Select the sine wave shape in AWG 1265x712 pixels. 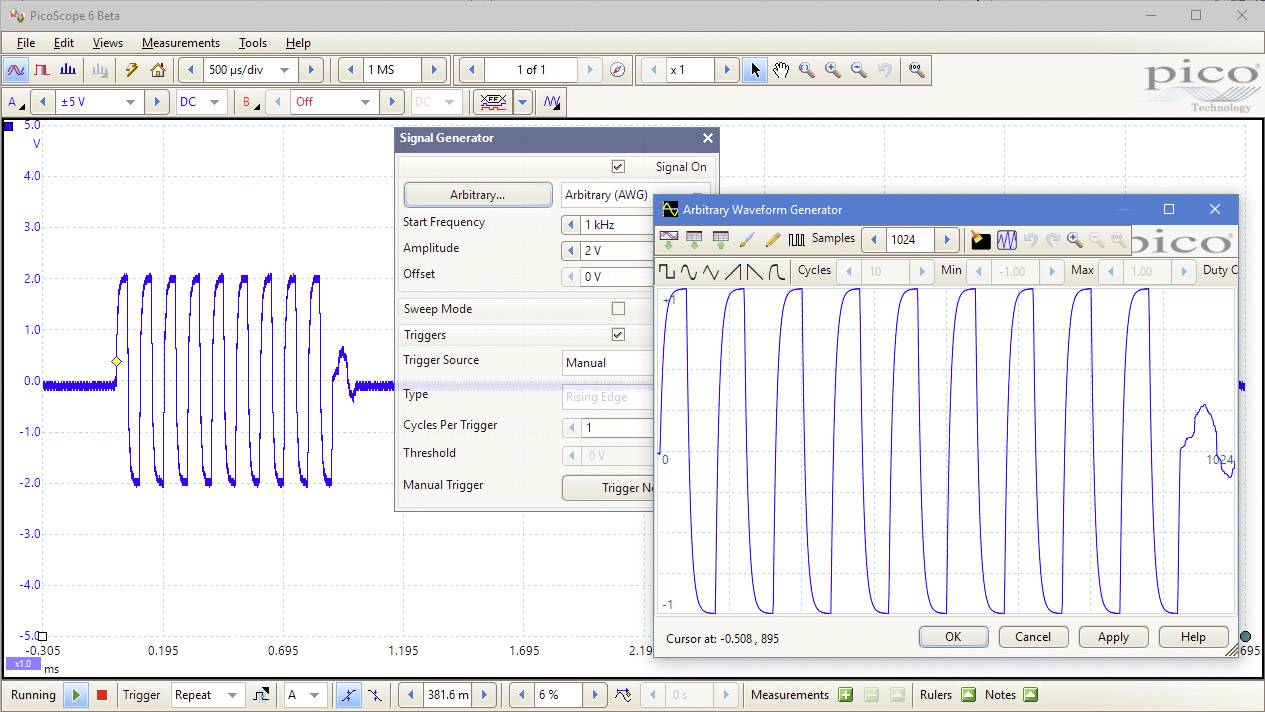(x=688, y=270)
